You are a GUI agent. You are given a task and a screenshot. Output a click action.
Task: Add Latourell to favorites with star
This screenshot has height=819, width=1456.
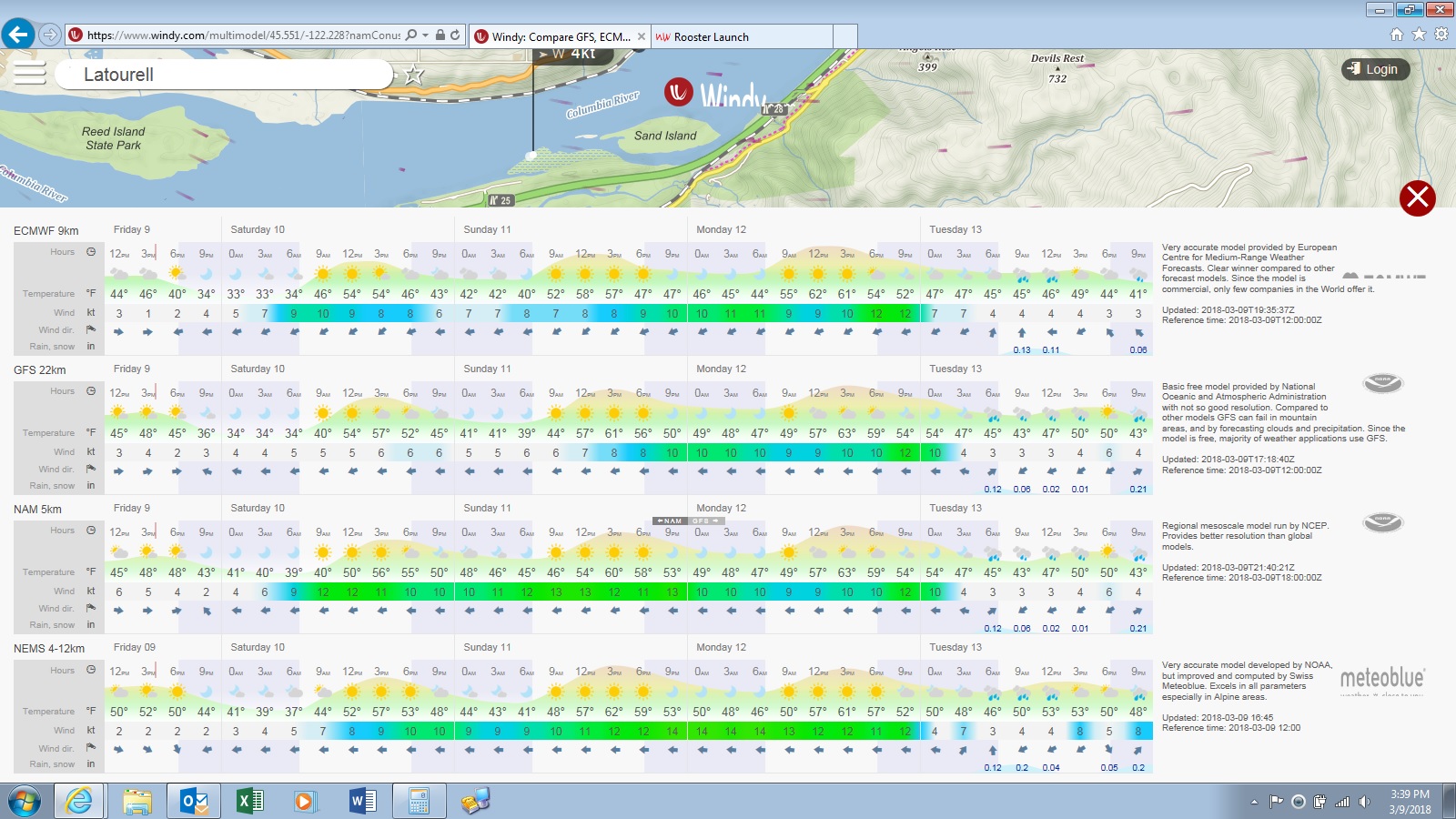(x=414, y=75)
